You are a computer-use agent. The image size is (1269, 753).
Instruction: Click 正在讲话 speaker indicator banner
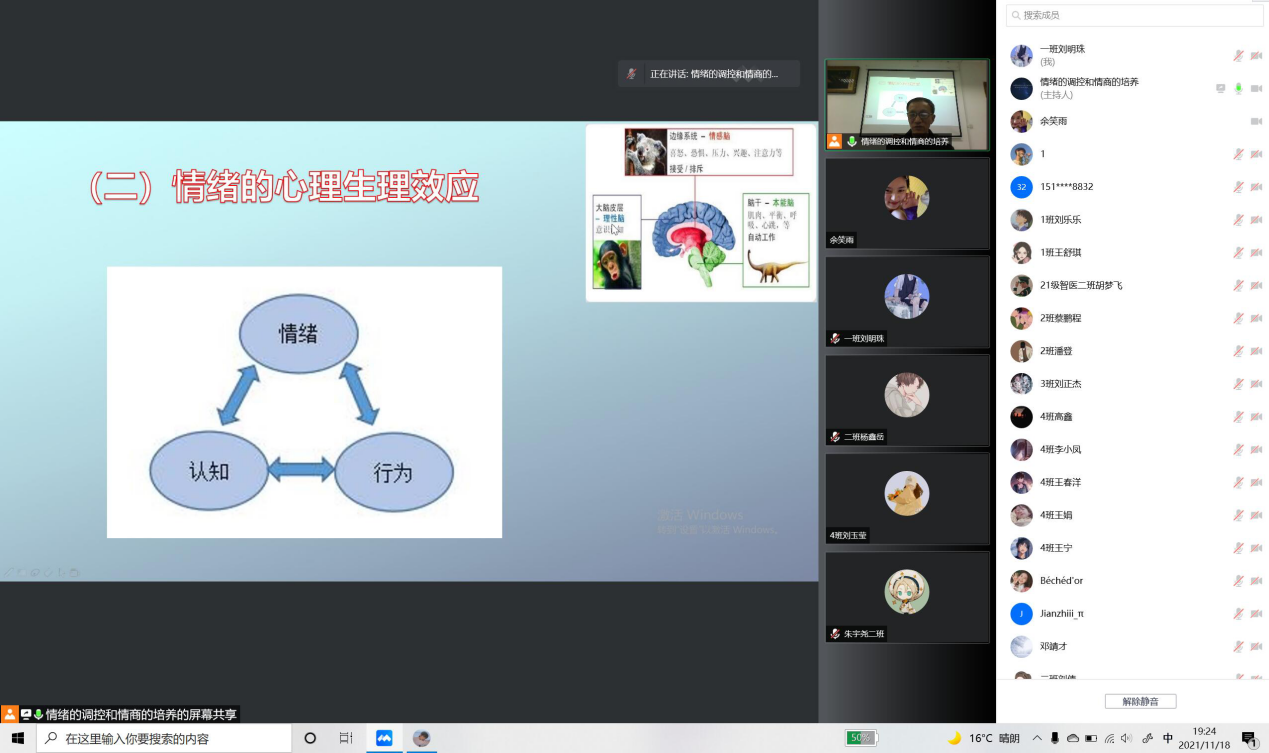coord(708,74)
